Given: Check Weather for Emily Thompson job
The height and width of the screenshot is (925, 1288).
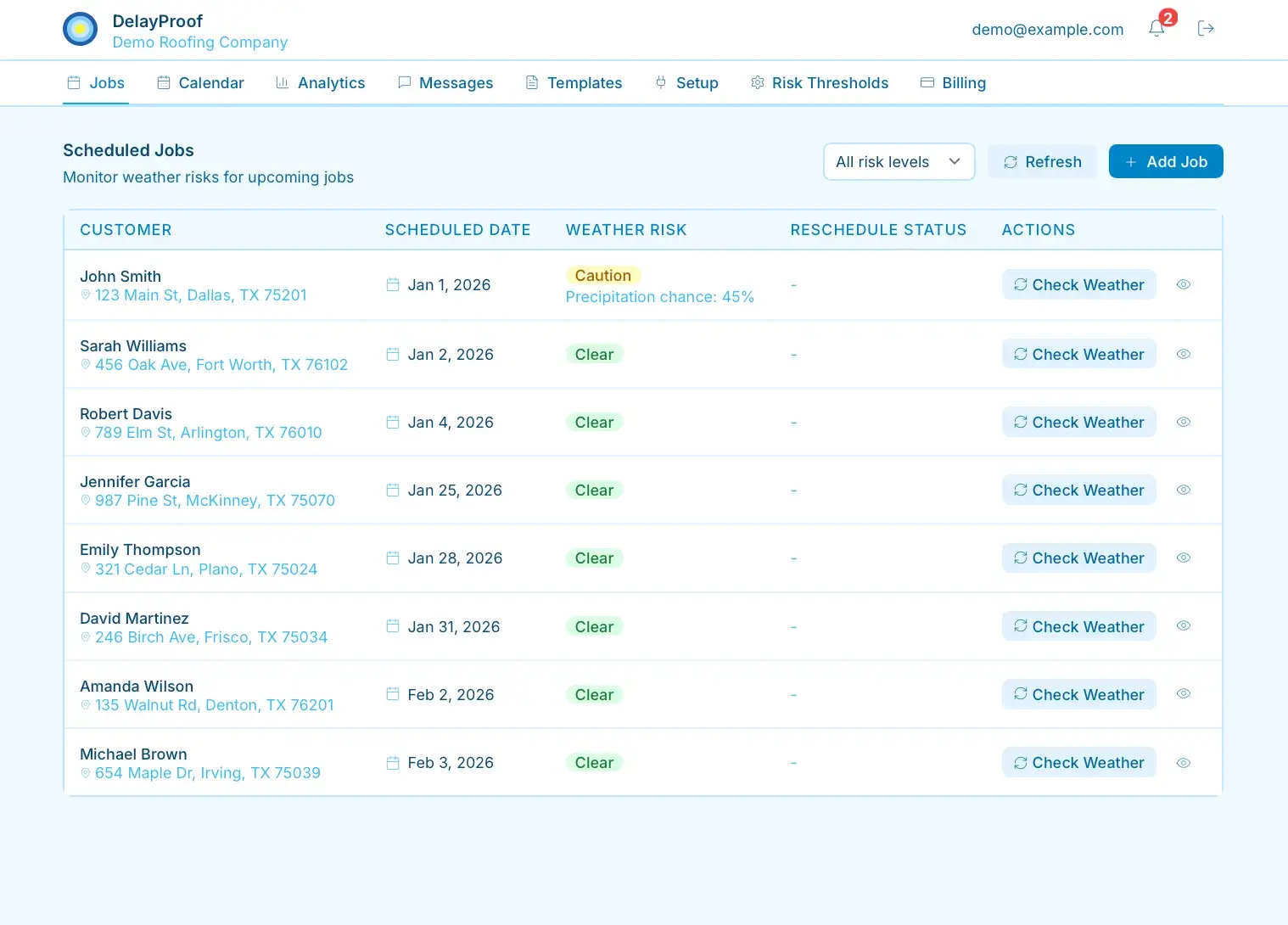Looking at the screenshot, I should tap(1078, 558).
